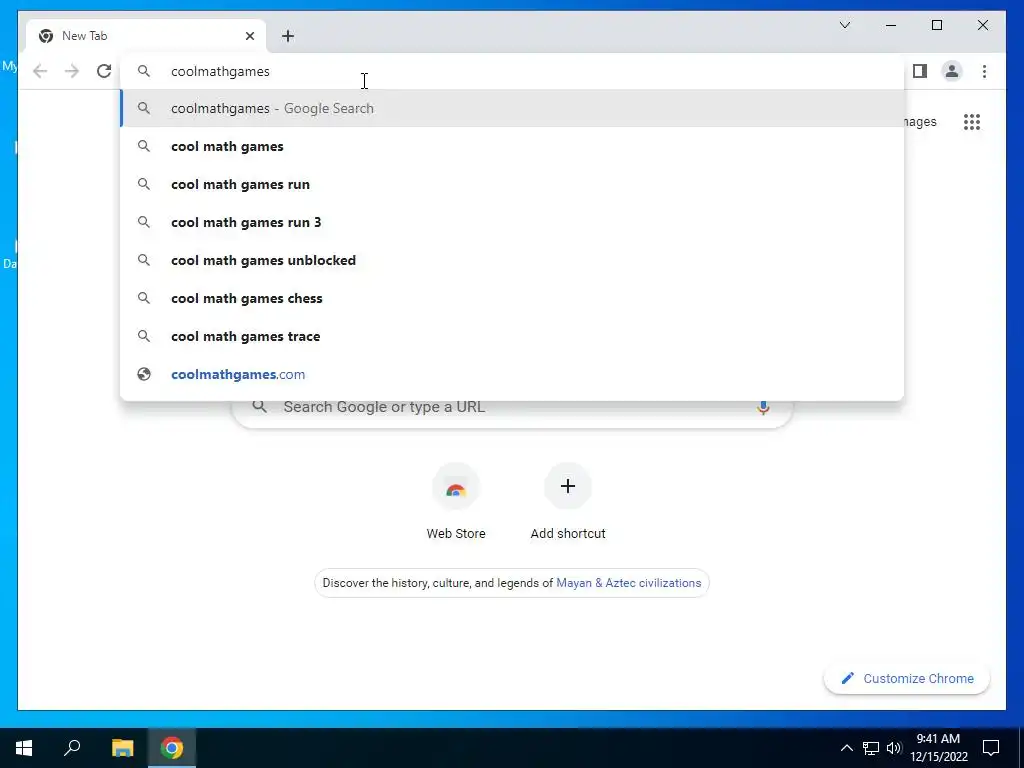The height and width of the screenshot is (768, 1024).
Task: Select 'cool math games unblocked' suggestion
Action: [x=512, y=260]
